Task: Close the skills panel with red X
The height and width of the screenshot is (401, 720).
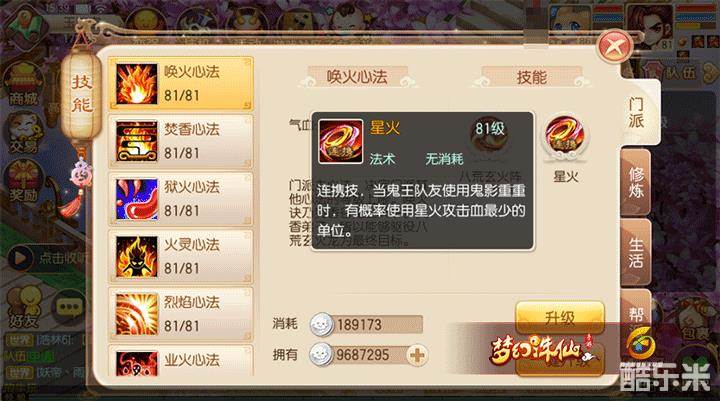Action: pyautogui.click(x=615, y=46)
